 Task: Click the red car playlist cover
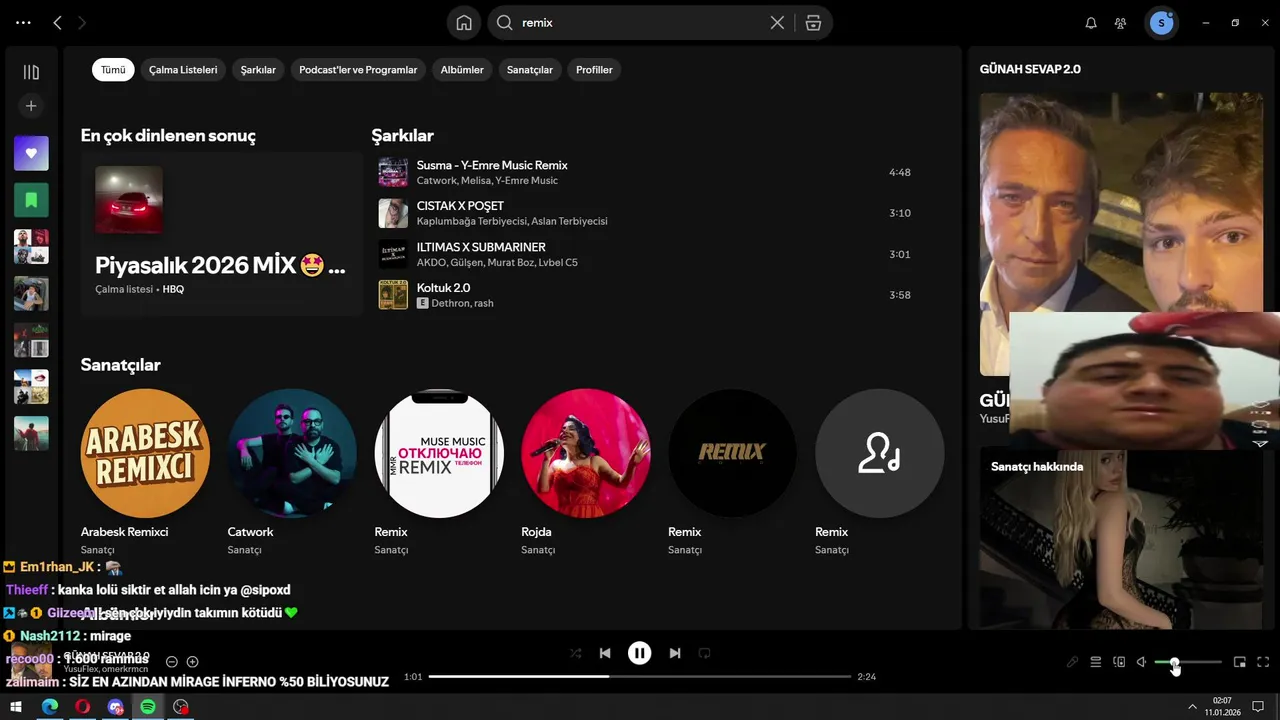coord(129,200)
